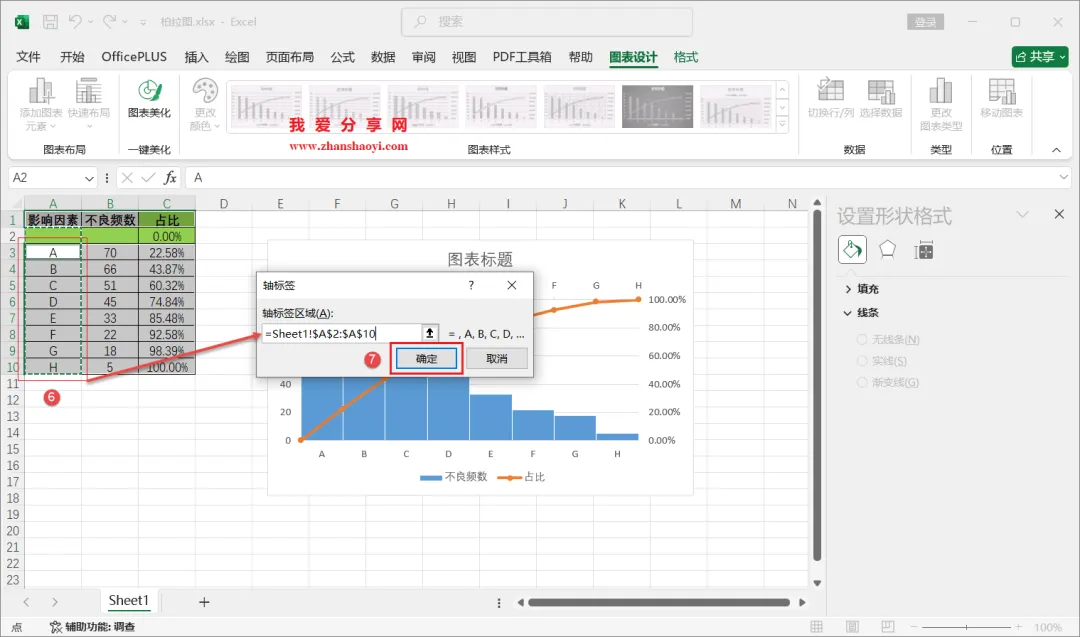The height and width of the screenshot is (637, 1080).
Task: Click the Share (共享) button
Action: tap(1040, 56)
